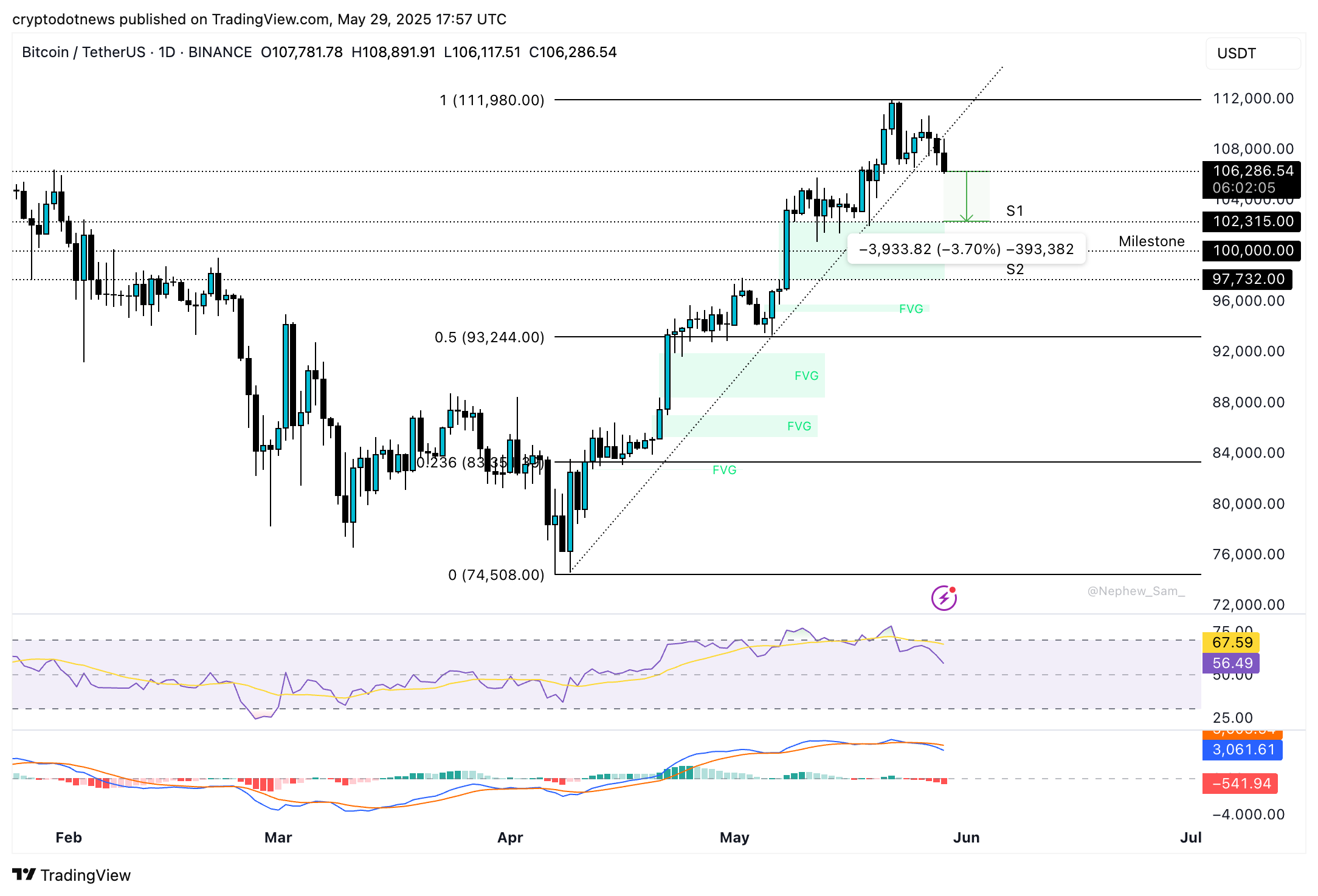Screen dimensions: 1318x896
Task: Click the yellow RSI value 67.59
Action: click(1232, 643)
